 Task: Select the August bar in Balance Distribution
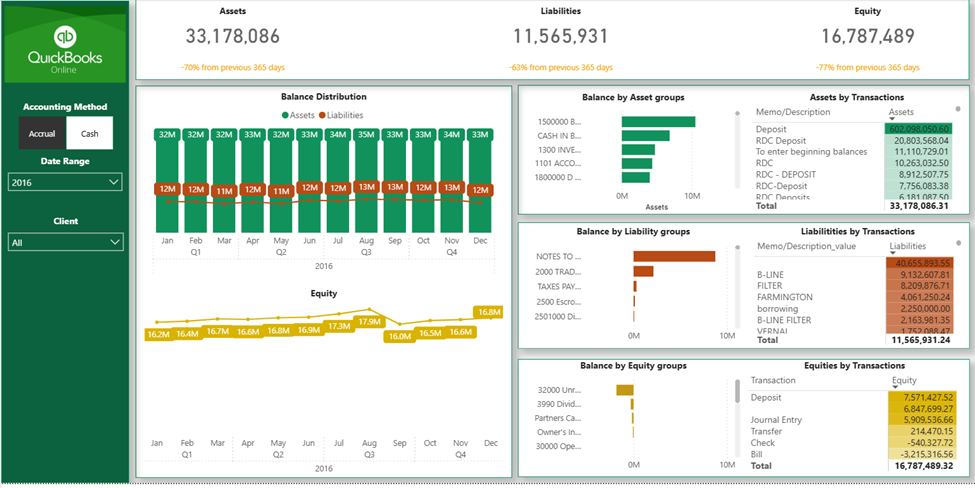(366, 180)
